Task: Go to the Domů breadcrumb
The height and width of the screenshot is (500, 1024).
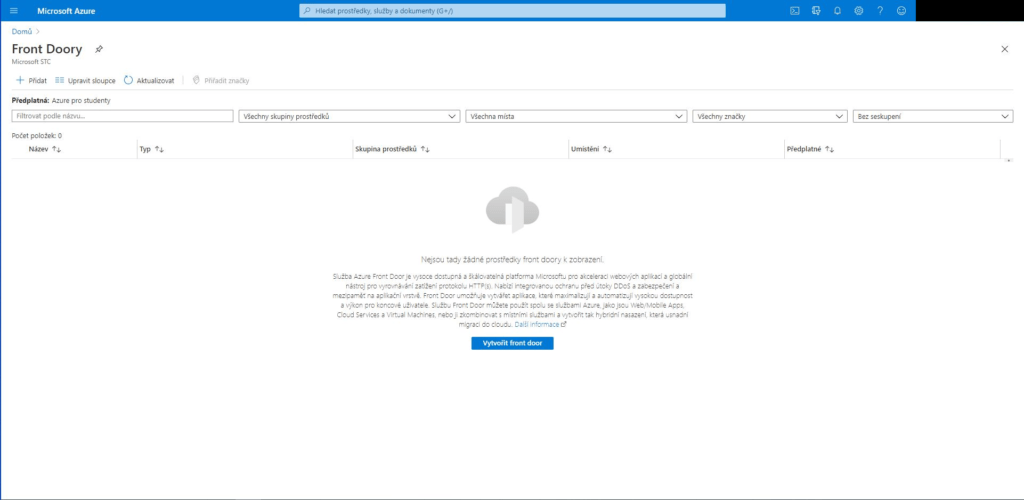Action: [21, 32]
